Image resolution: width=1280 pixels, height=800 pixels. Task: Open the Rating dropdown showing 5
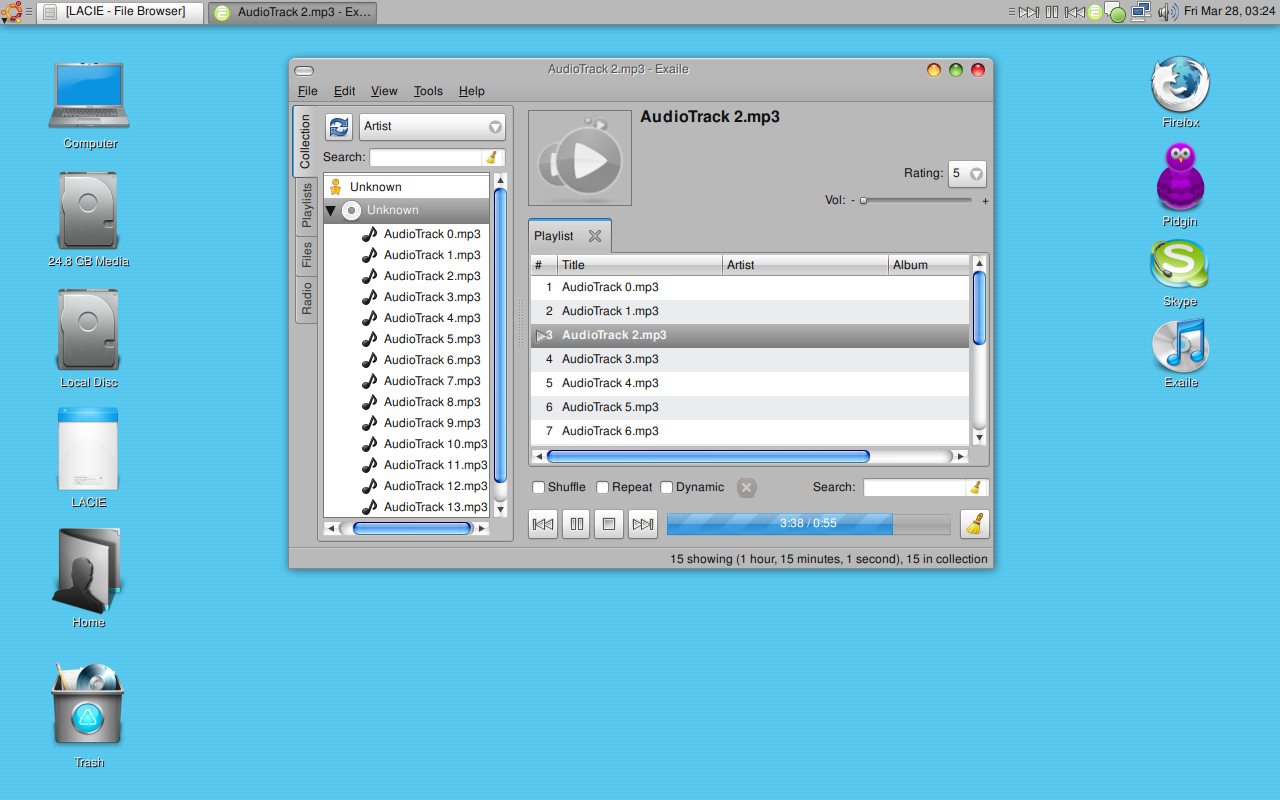[968, 174]
